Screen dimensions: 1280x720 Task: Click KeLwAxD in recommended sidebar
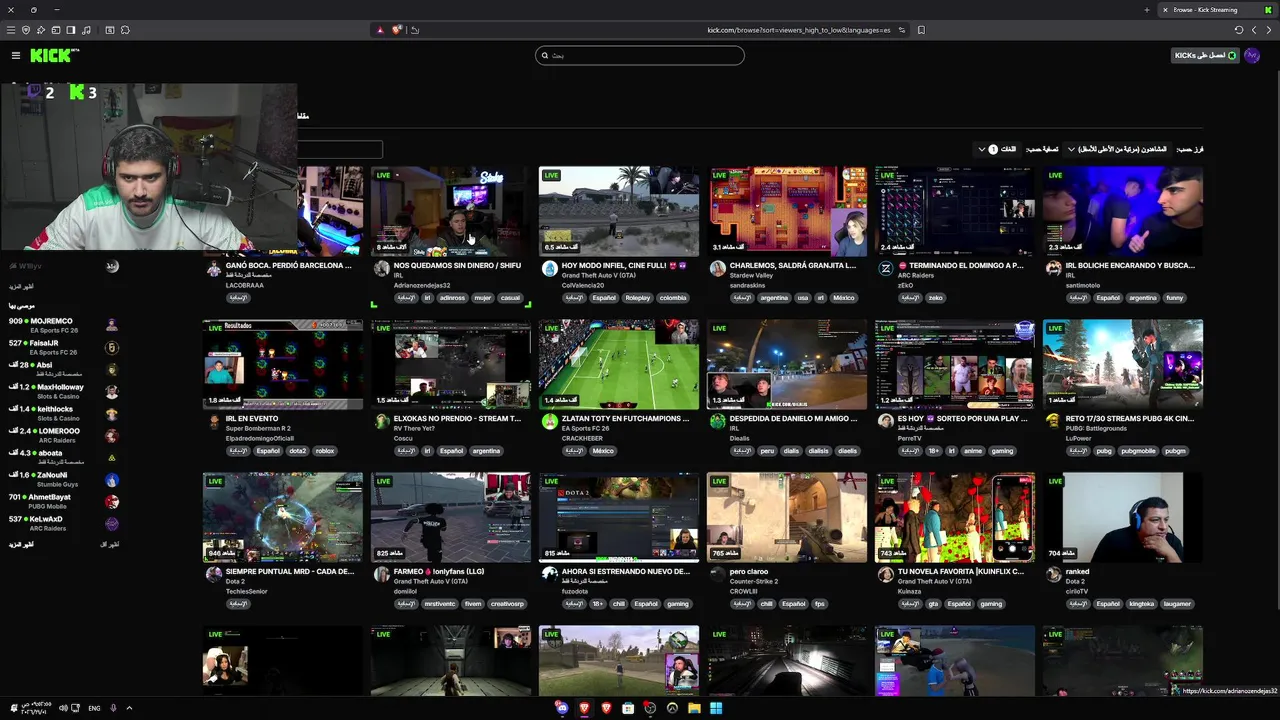coord(46,519)
